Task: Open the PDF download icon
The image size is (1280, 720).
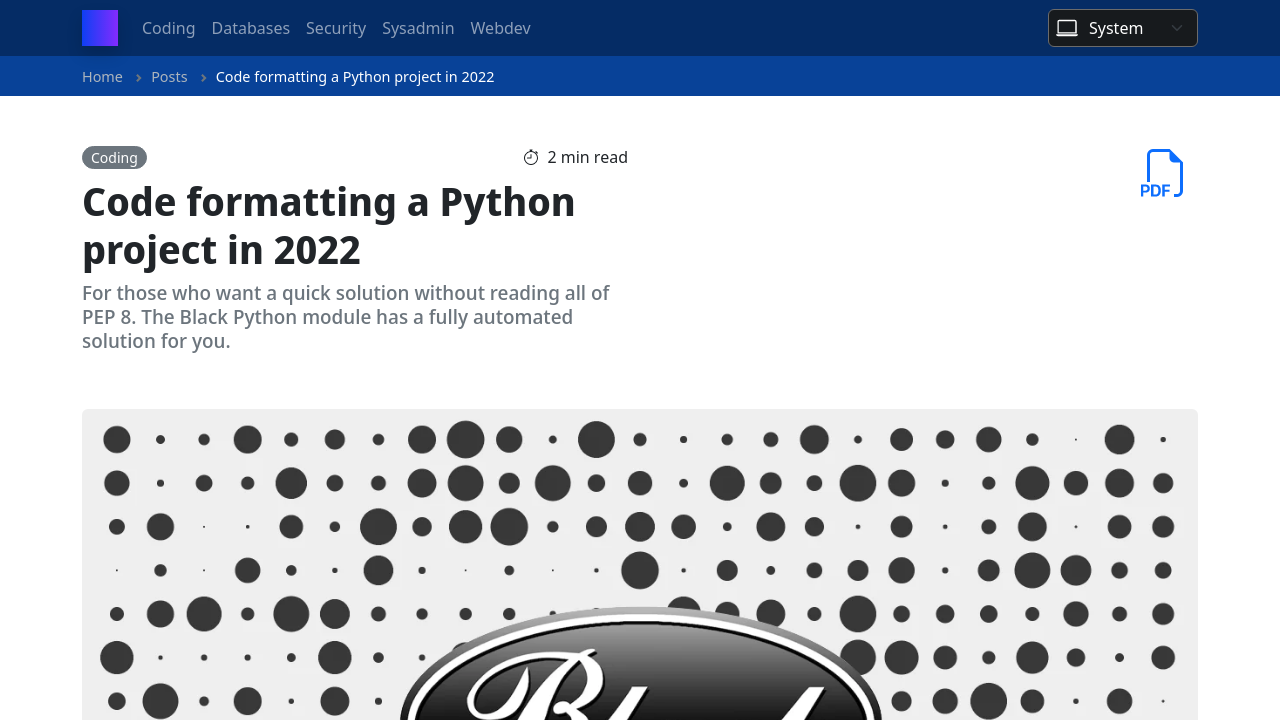Action: (1162, 172)
